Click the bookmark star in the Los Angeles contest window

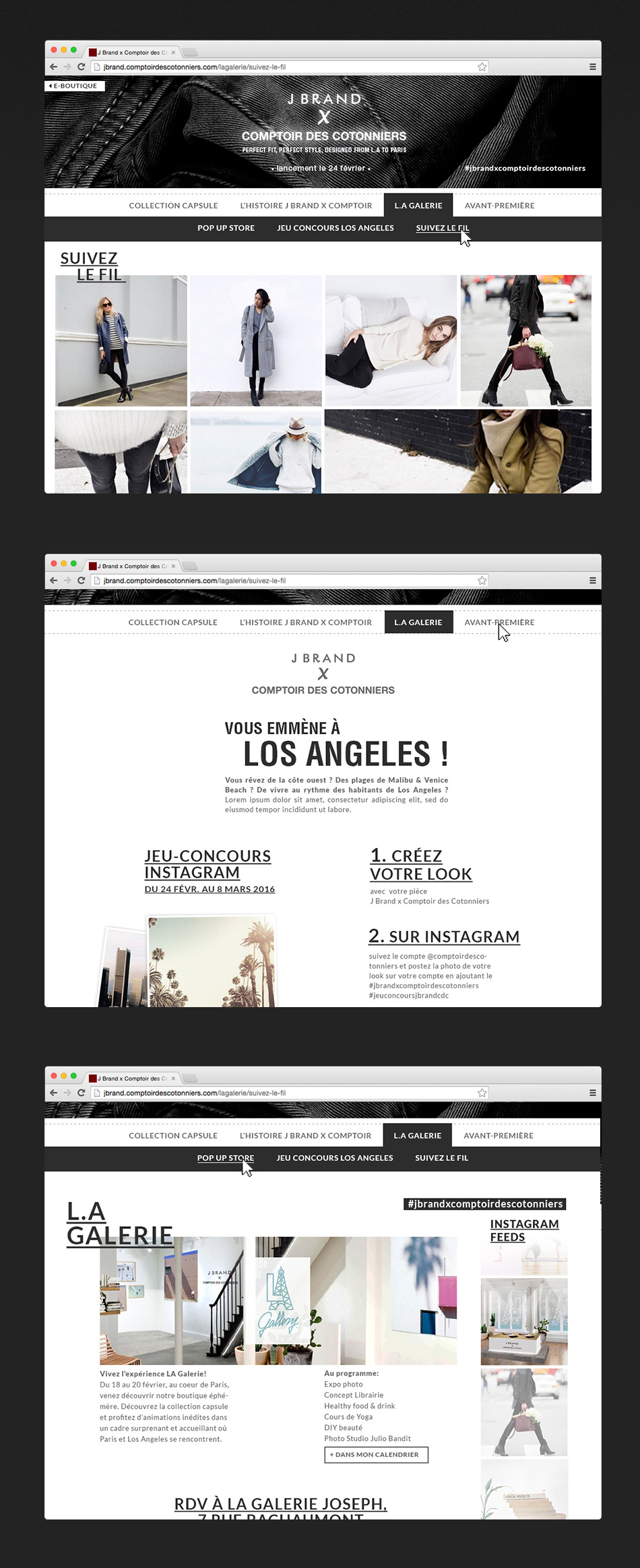[x=482, y=580]
